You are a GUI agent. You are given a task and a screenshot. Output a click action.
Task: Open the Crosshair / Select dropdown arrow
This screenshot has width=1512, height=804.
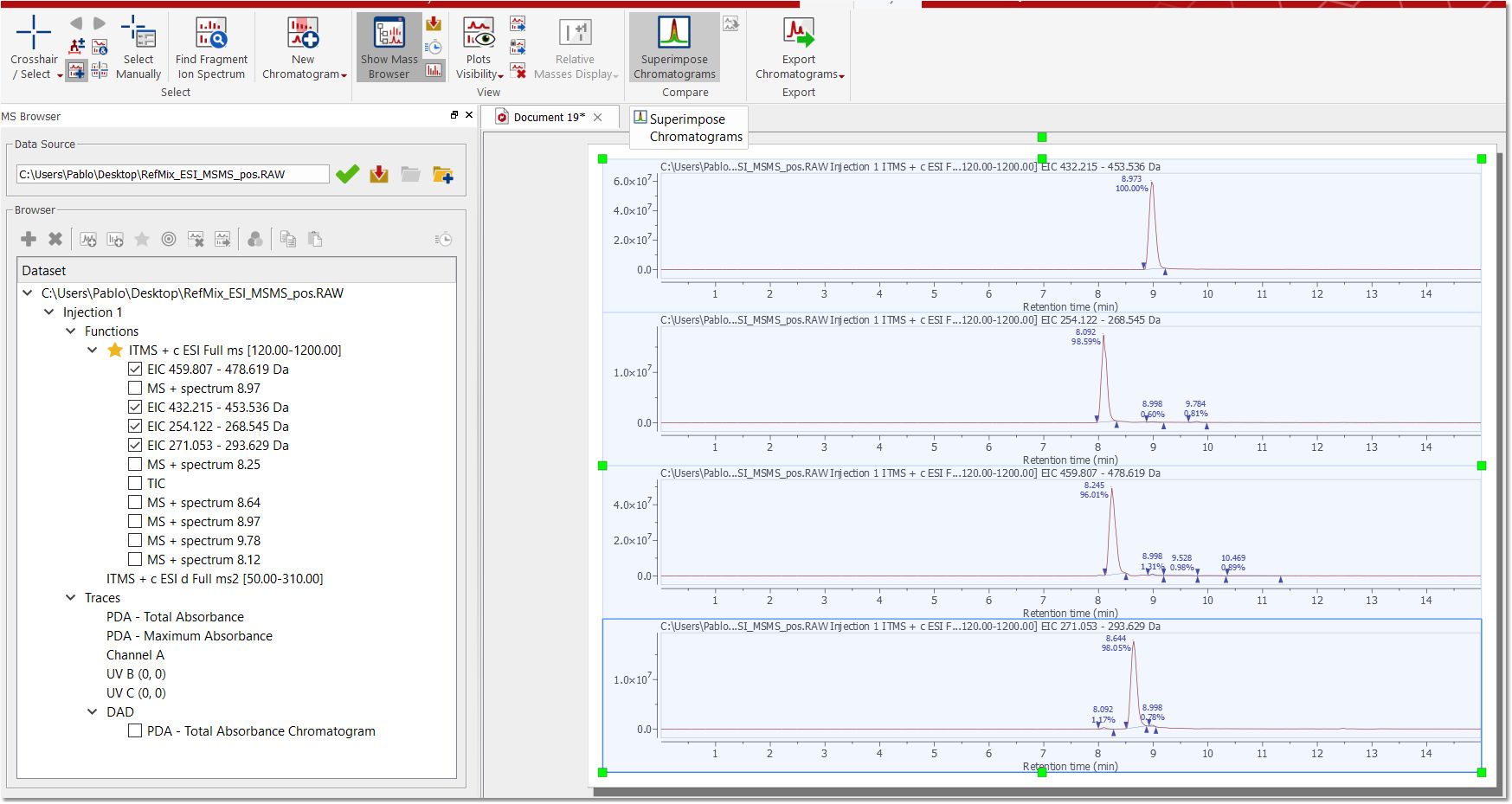(60, 75)
